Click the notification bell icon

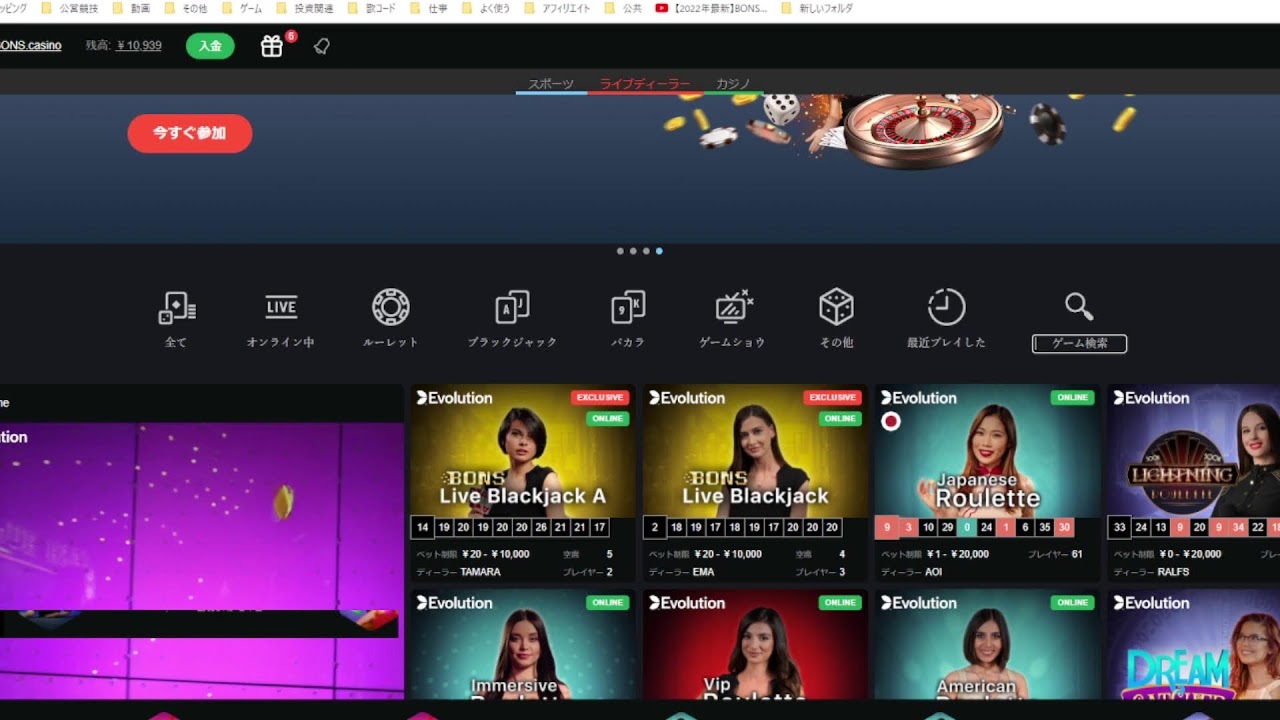321,46
